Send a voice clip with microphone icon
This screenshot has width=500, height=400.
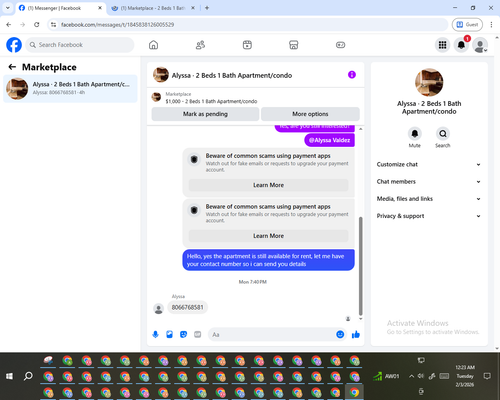(155, 334)
